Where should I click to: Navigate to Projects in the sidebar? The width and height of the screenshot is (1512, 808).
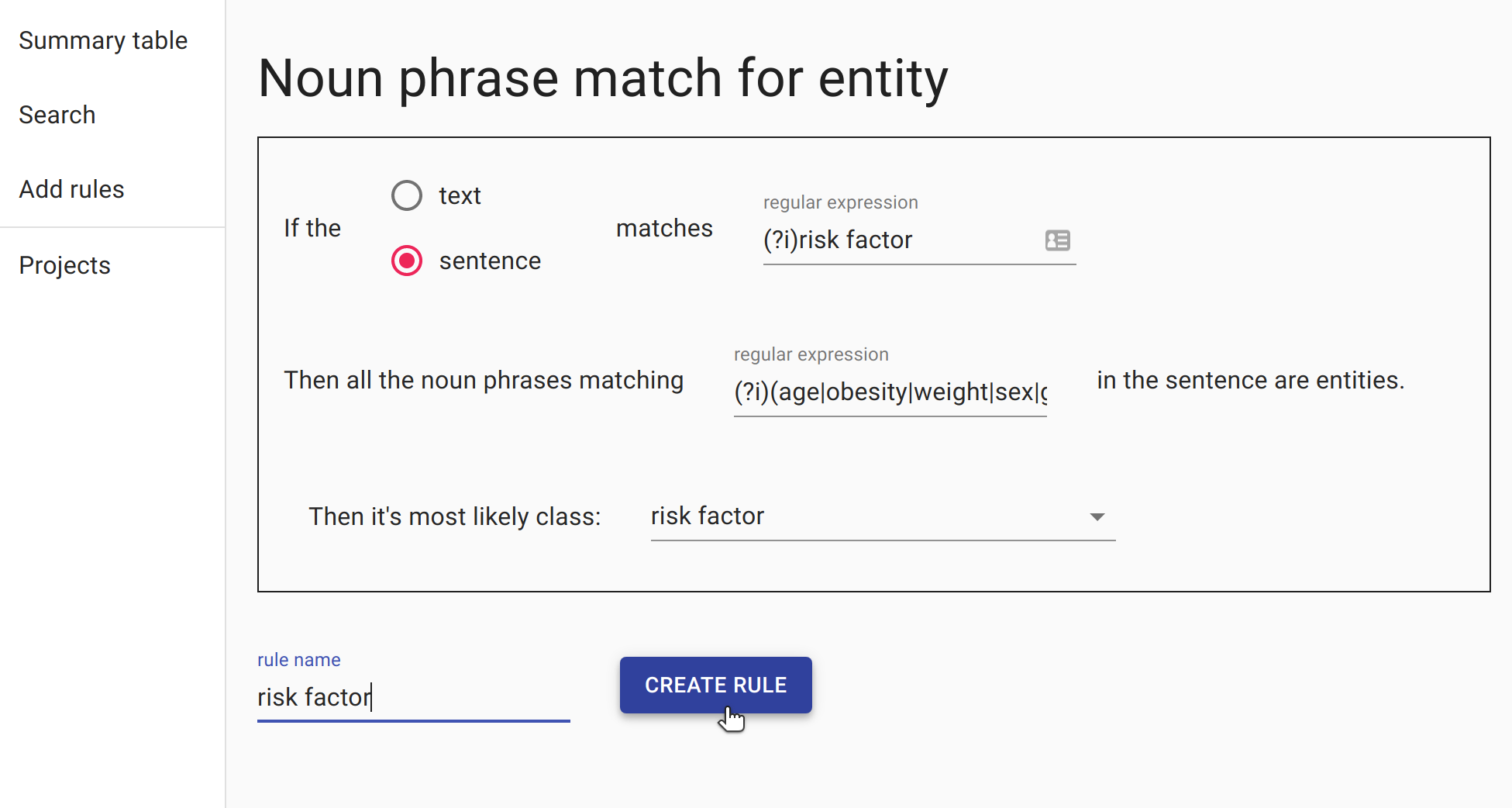point(65,265)
